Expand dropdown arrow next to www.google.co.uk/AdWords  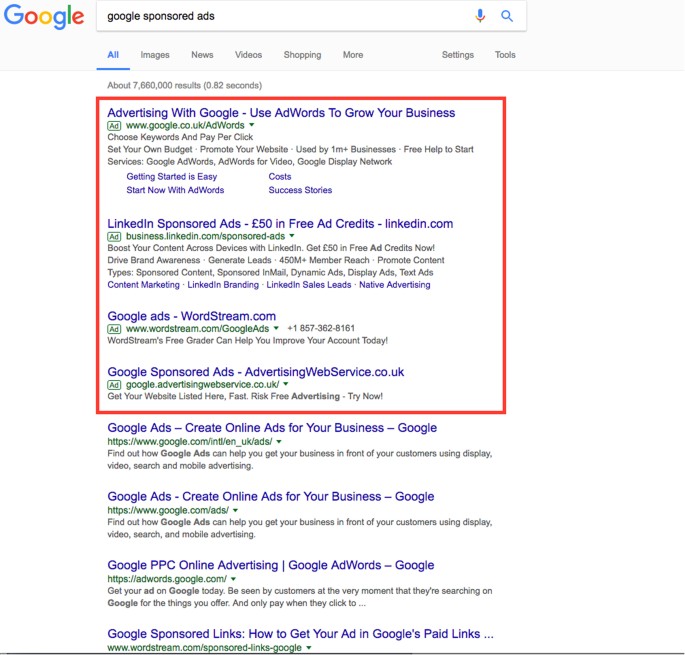coord(252,125)
